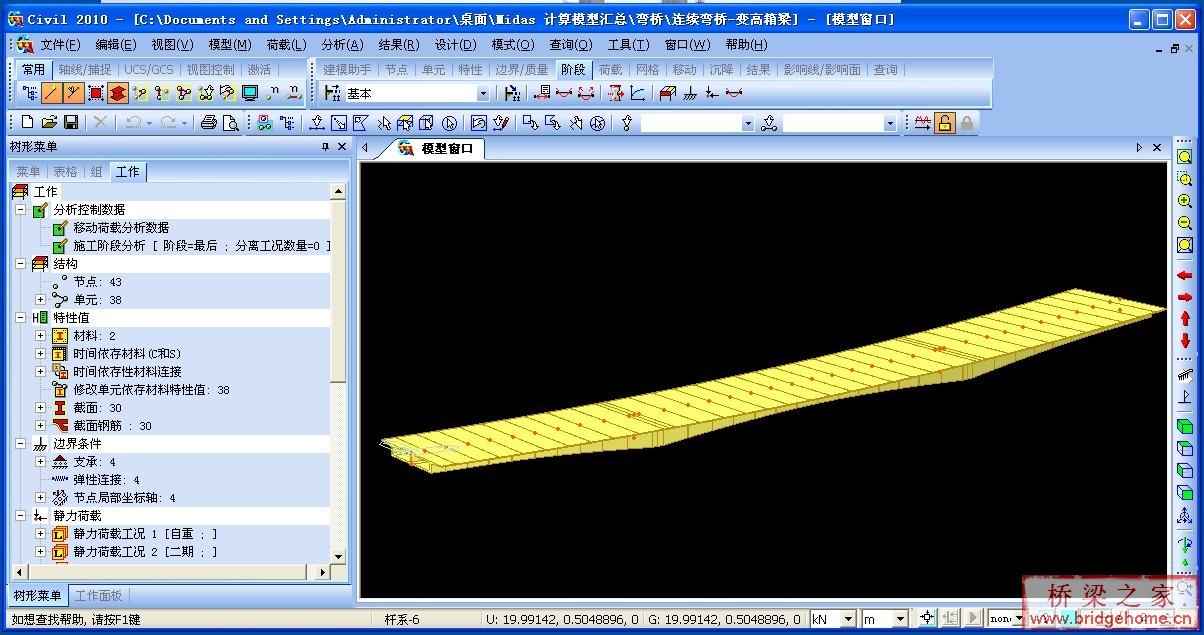Select 静力荷载工况 1 [自重] tree item
Image resolution: width=1204 pixels, height=635 pixels.
[145, 534]
